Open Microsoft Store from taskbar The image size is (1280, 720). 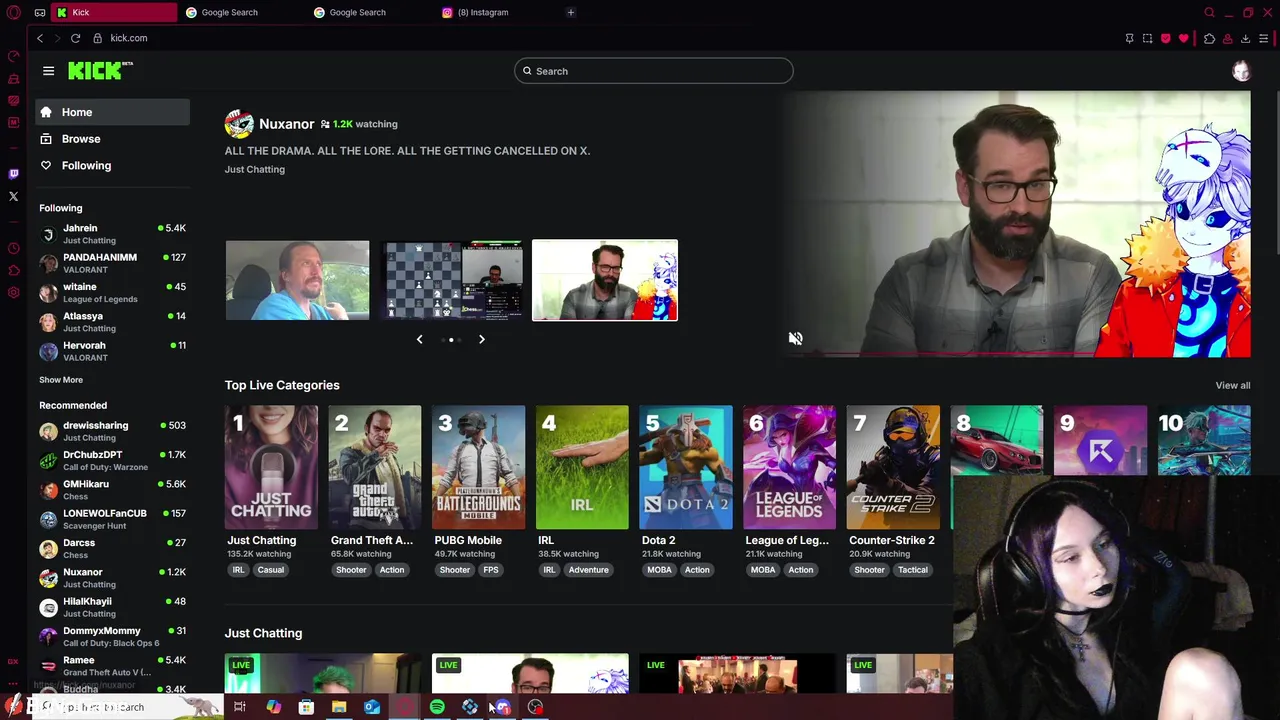(306, 707)
